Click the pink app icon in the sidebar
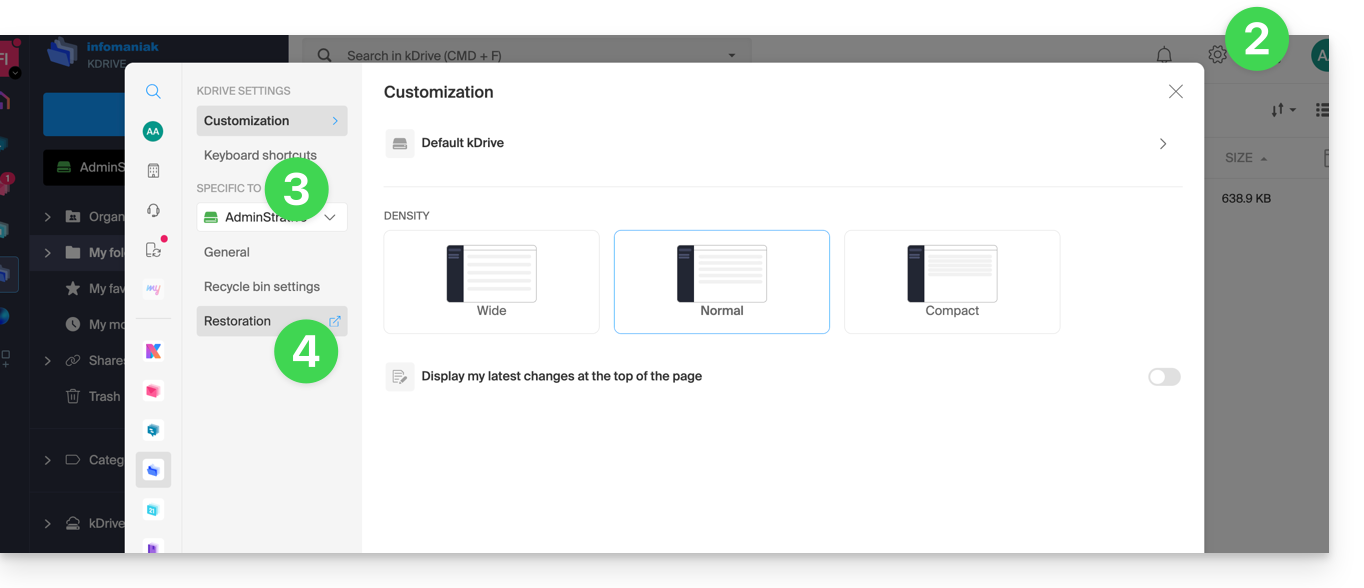The image size is (1364, 588). (153, 391)
